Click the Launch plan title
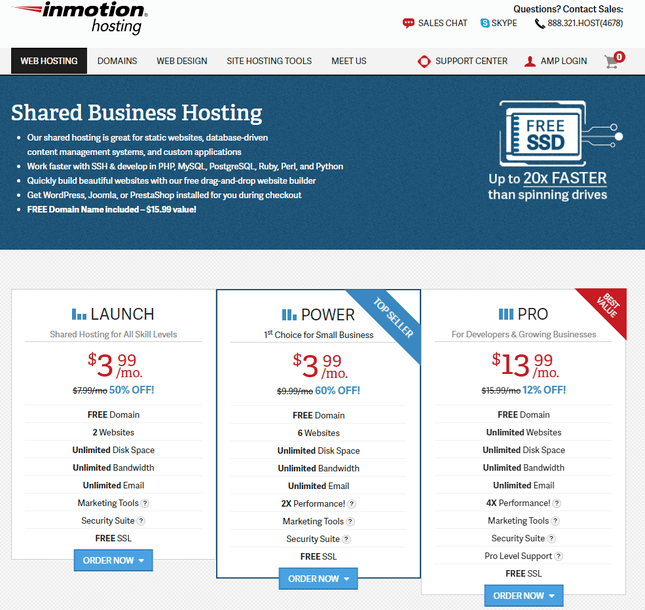 pos(122,314)
